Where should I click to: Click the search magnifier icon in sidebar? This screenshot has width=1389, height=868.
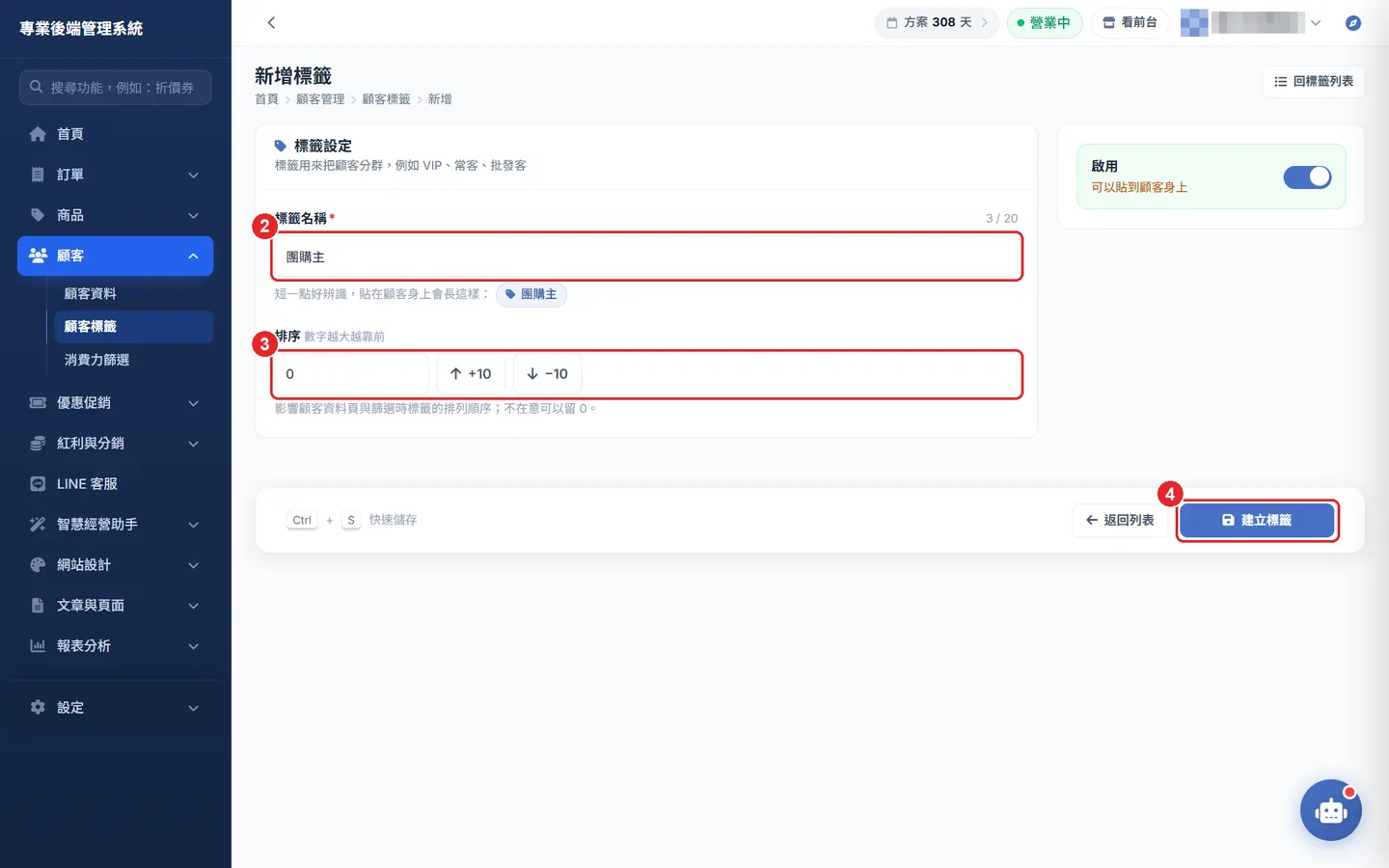pos(36,87)
